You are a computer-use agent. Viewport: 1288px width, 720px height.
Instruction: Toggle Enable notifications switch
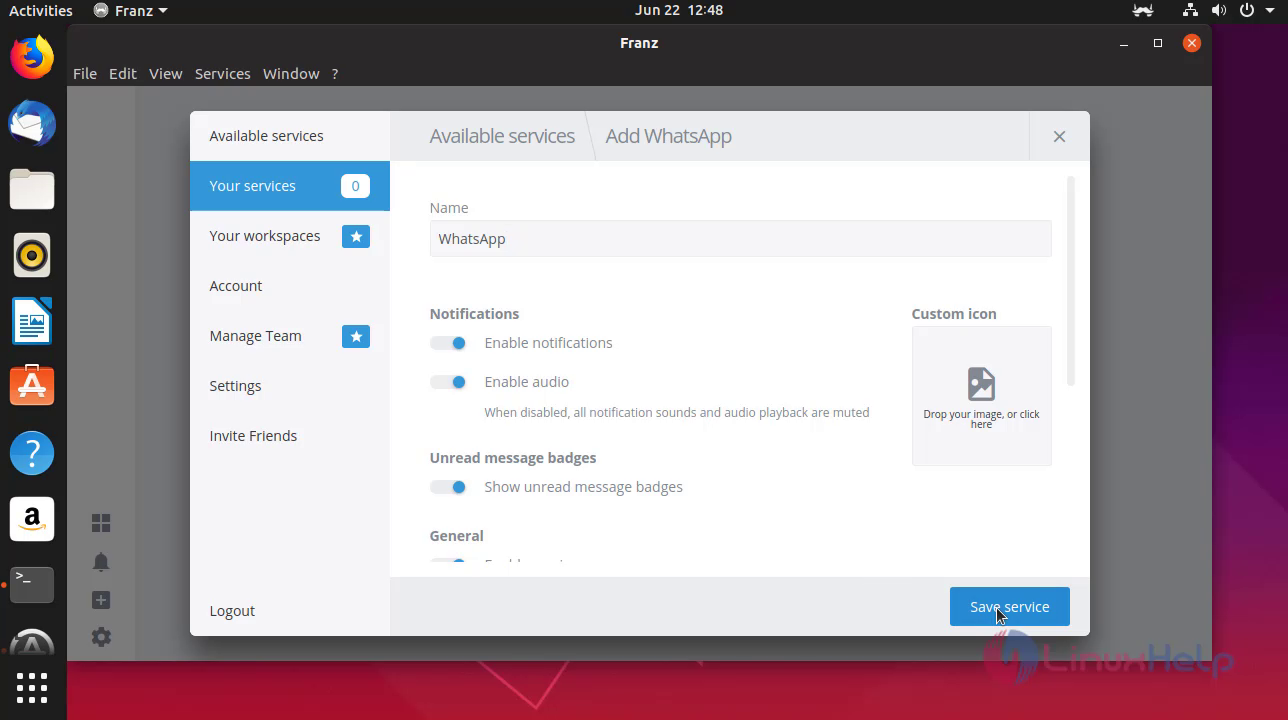(x=448, y=343)
